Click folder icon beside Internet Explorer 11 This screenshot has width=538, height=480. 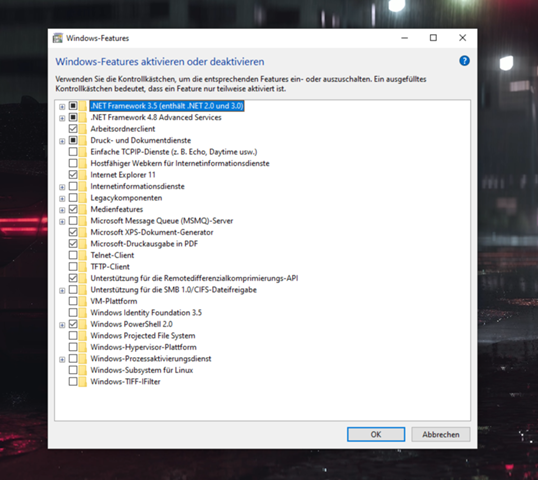point(83,175)
